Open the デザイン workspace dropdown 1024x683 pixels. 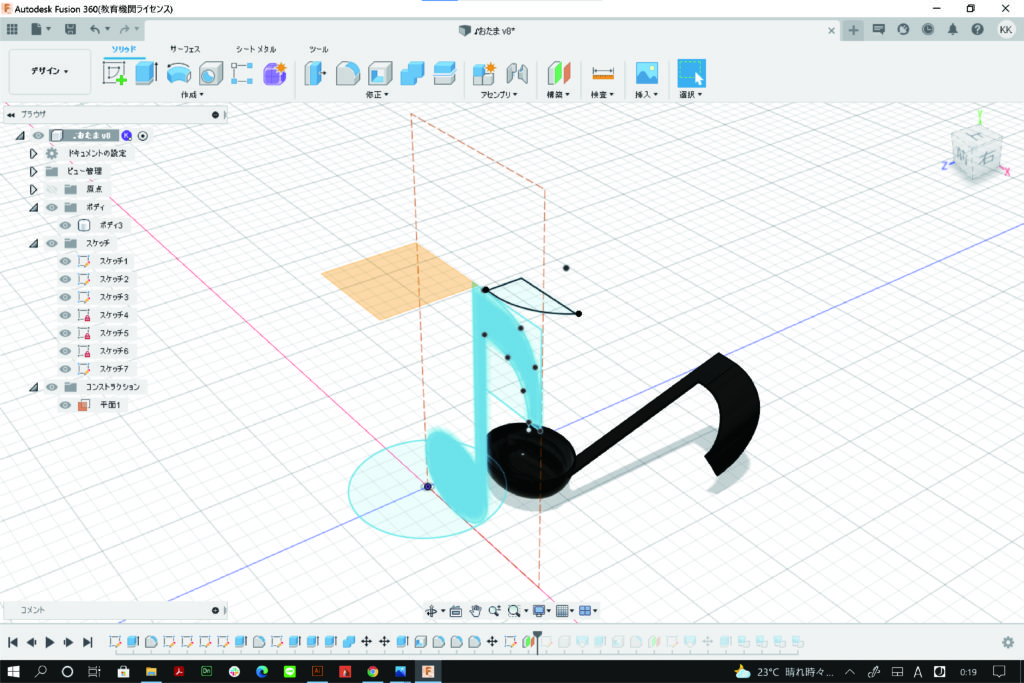pyautogui.click(x=49, y=72)
